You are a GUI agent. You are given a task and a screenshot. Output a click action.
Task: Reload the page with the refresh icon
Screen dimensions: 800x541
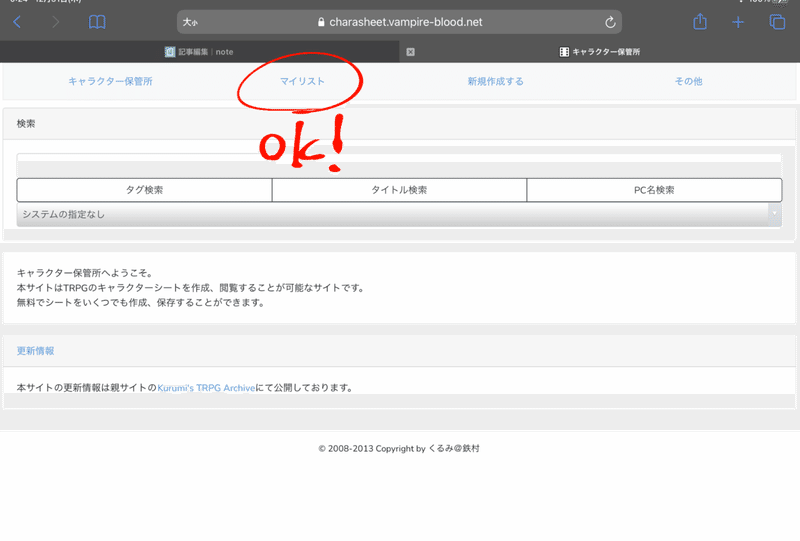pyautogui.click(x=610, y=22)
